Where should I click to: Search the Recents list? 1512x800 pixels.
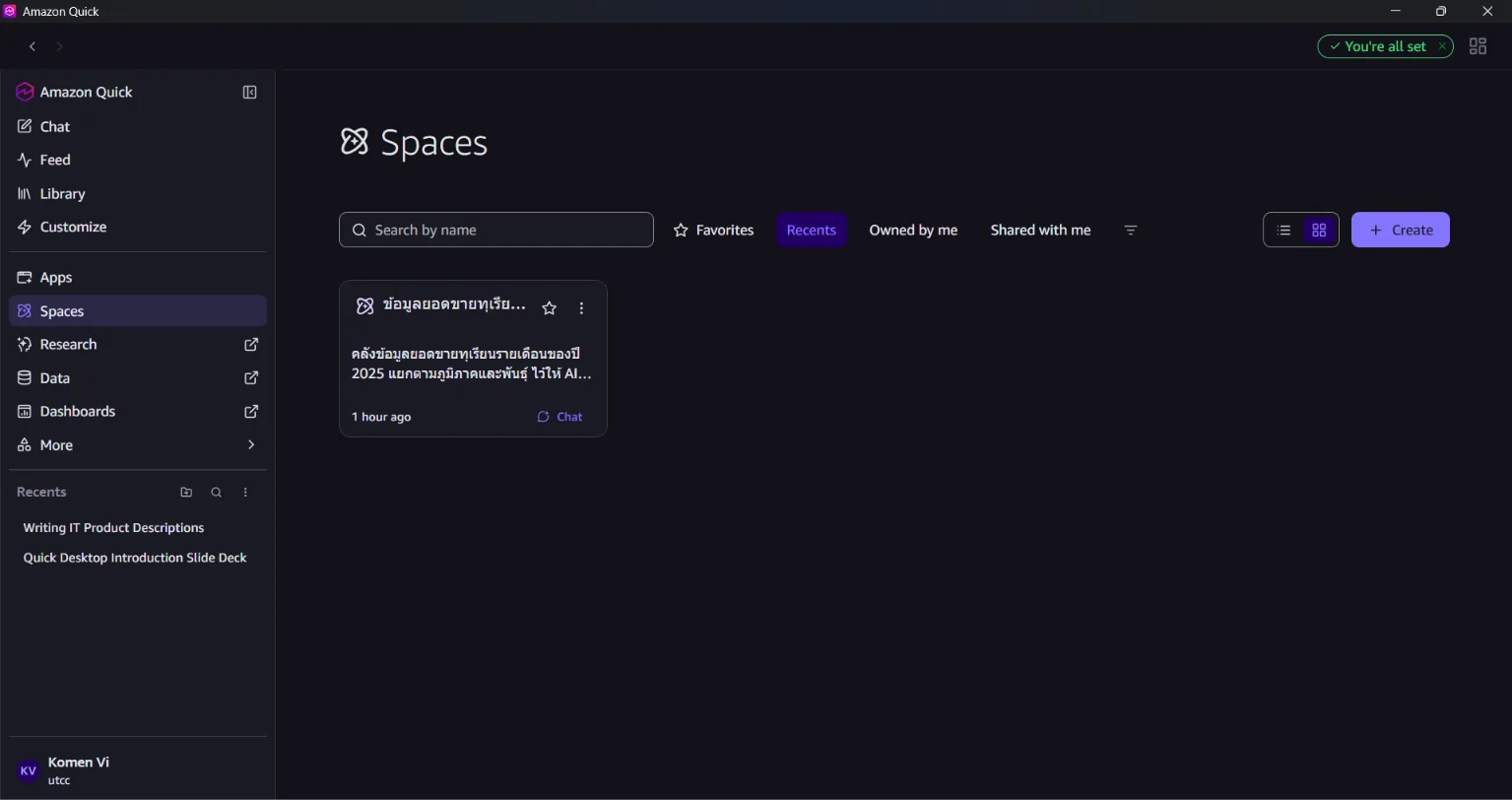216,493
